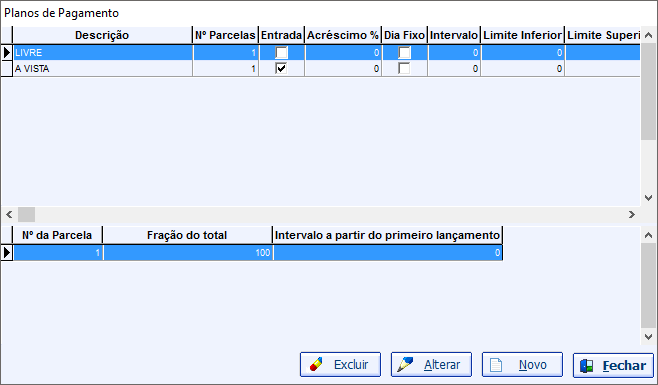Click the horizontal scrollbar thumb
The height and width of the screenshot is (385, 658).
[x=26, y=215]
